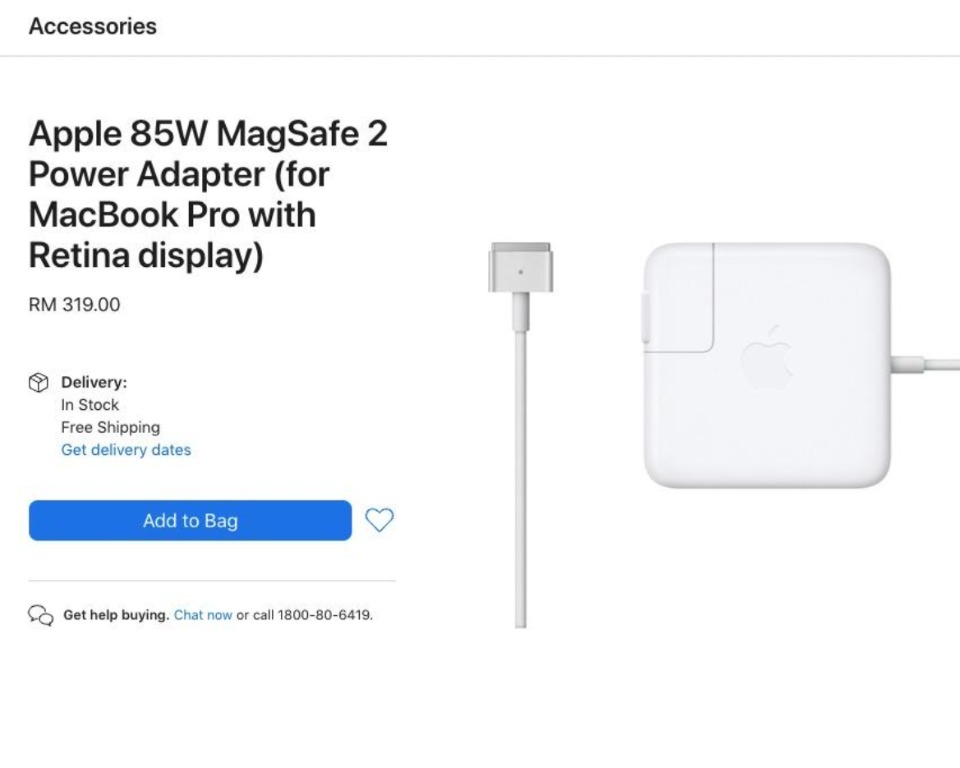Click the cable exiting the adapter's right side
The width and height of the screenshot is (960, 768).
(925, 363)
